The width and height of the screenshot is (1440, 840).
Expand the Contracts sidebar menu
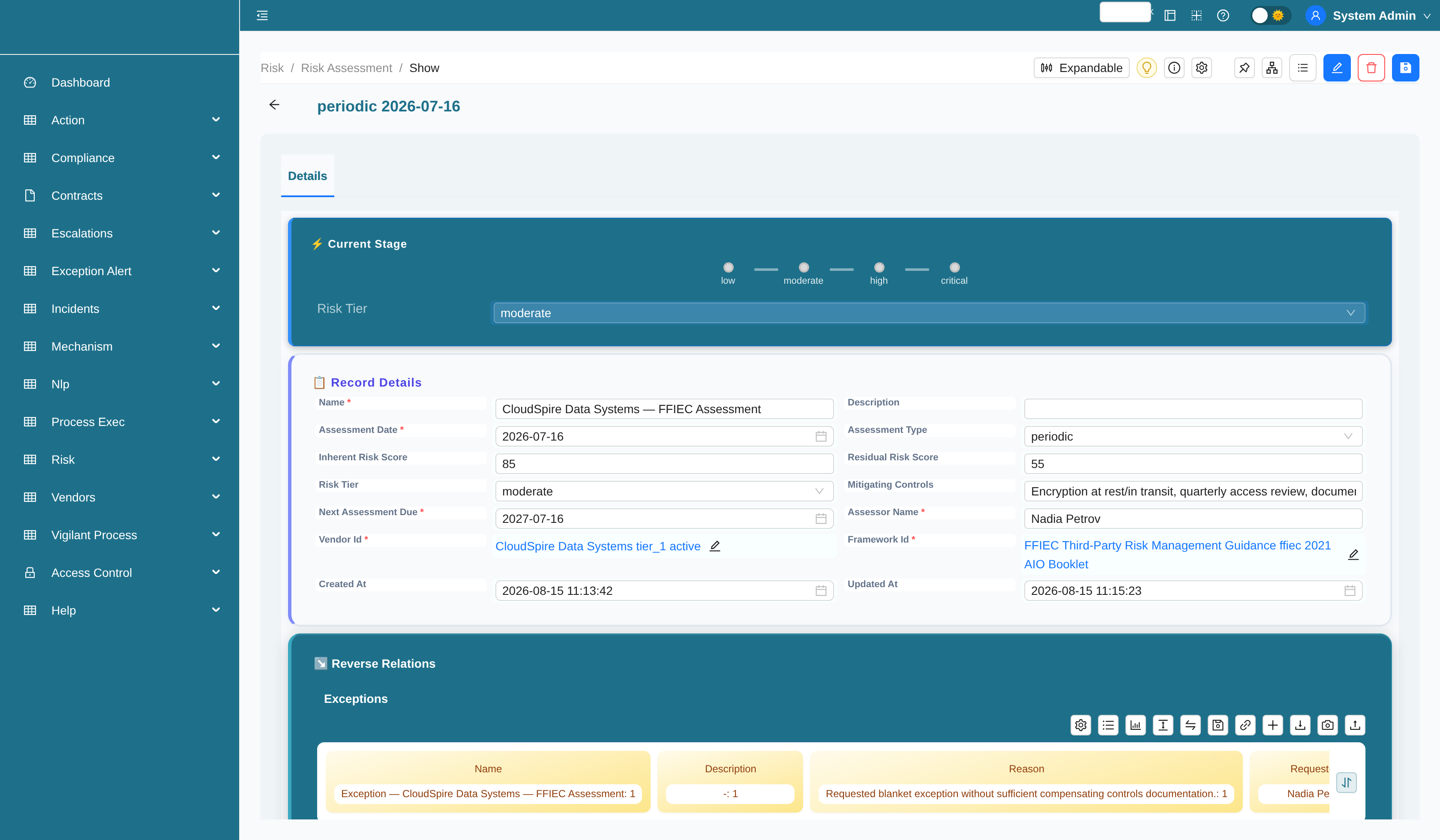[120, 195]
